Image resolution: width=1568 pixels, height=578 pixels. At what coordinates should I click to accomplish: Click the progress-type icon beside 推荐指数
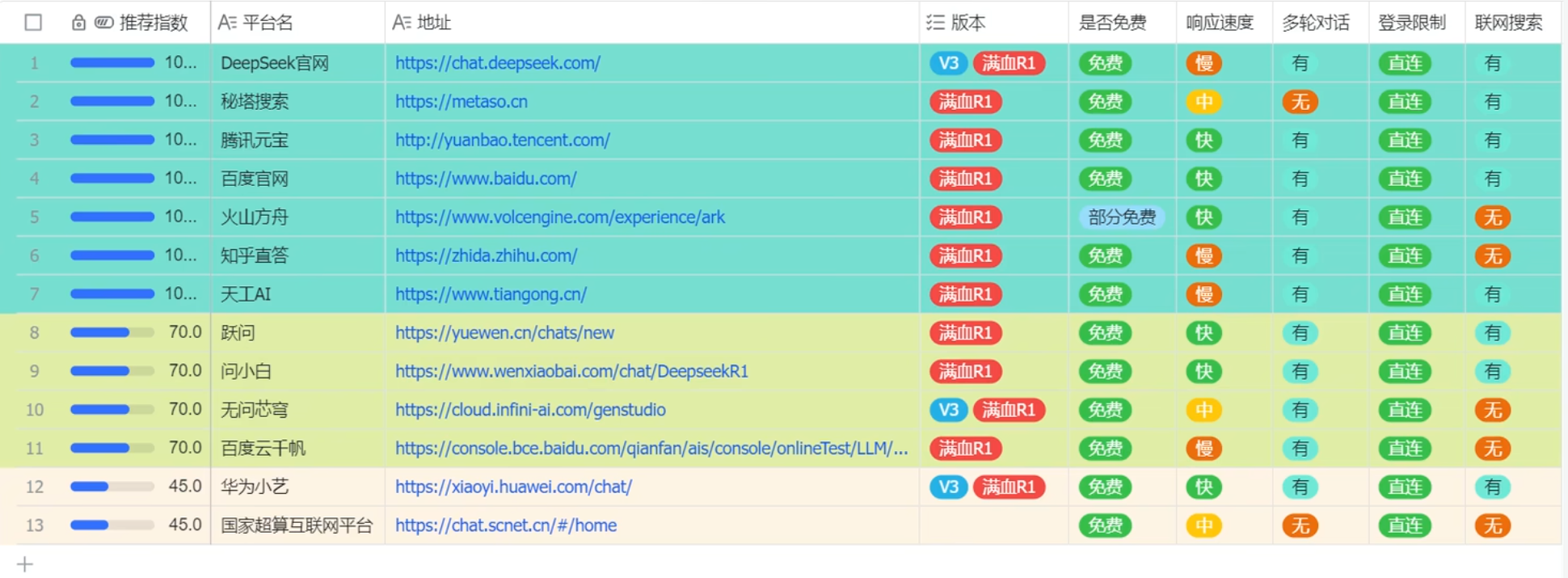click(103, 23)
